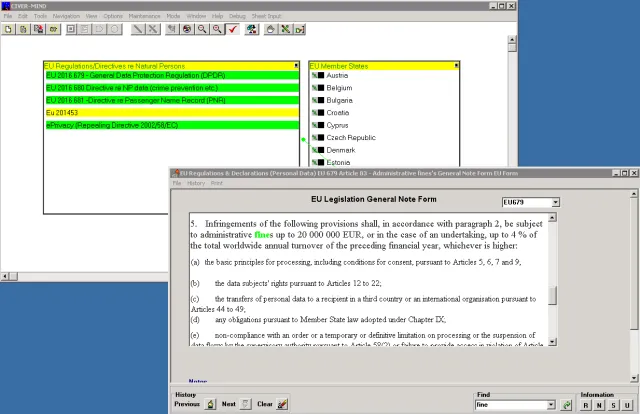Select Croatia in EU Member States list

338,113
